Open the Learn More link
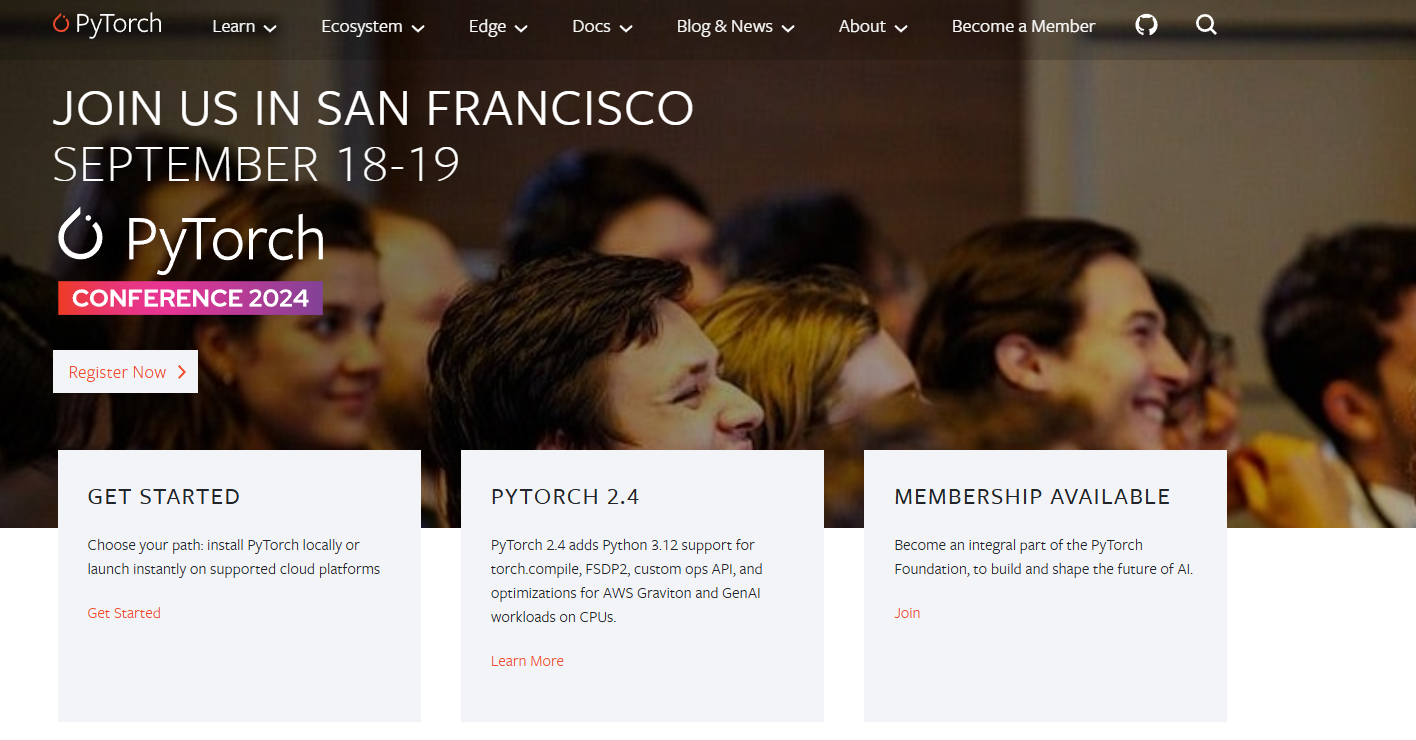Viewport: 1416px width, 740px height. (527, 661)
